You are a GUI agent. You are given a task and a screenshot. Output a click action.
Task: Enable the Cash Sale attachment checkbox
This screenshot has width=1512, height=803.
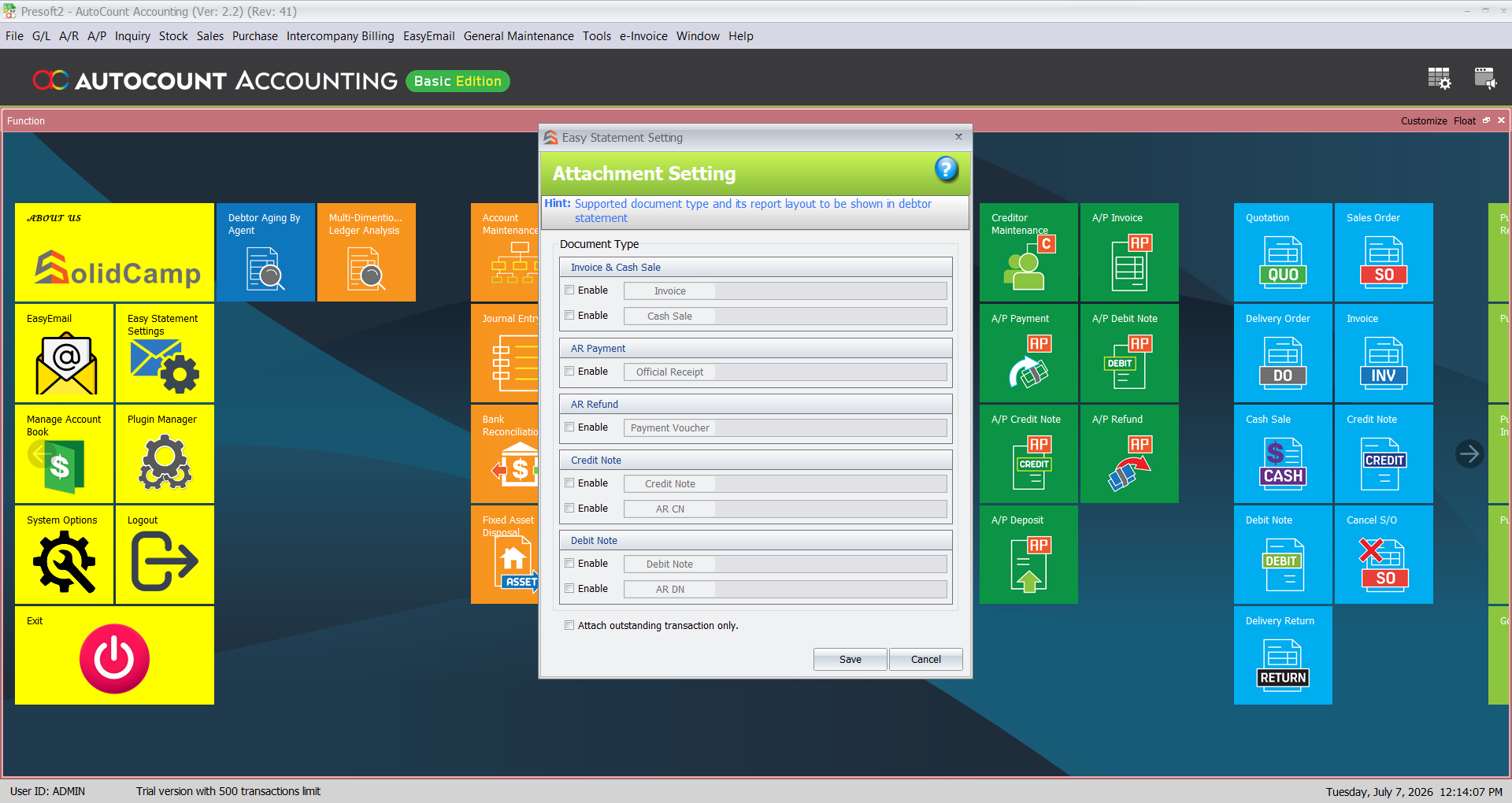tap(569, 316)
